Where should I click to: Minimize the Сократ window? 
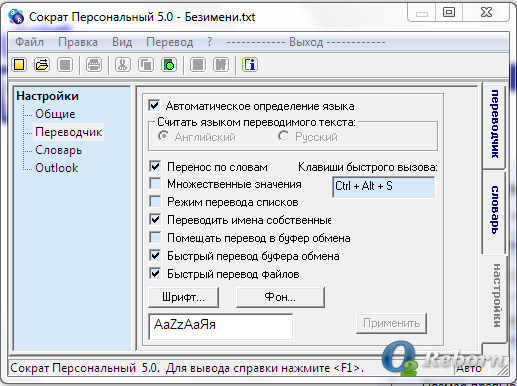click(x=422, y=13)
